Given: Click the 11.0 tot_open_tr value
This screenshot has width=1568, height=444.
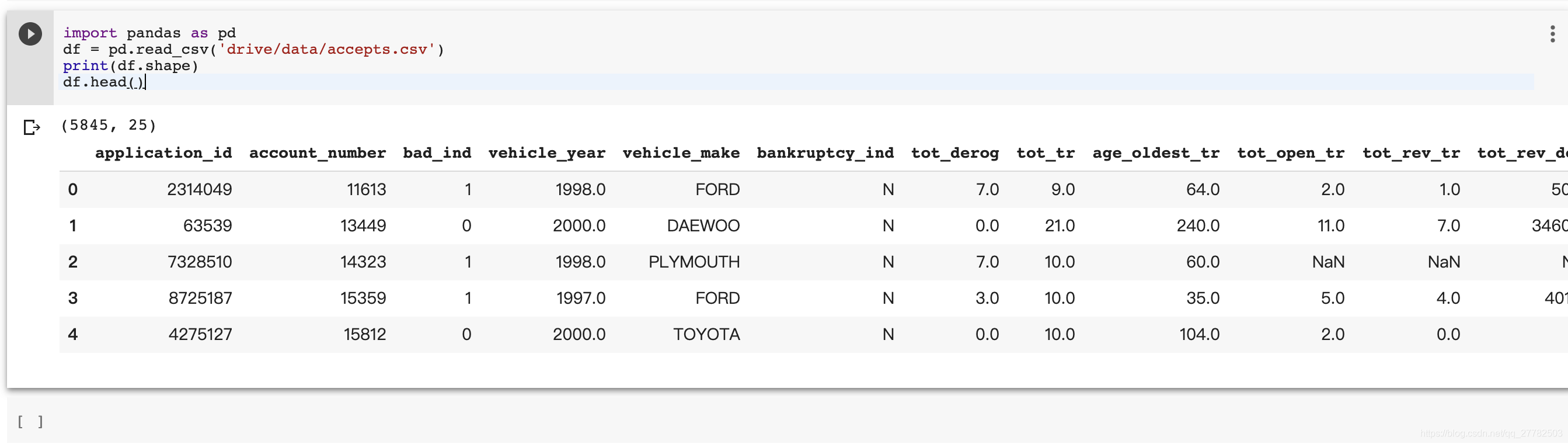Looking at the screenshot, I should (x=1330, y=226).
